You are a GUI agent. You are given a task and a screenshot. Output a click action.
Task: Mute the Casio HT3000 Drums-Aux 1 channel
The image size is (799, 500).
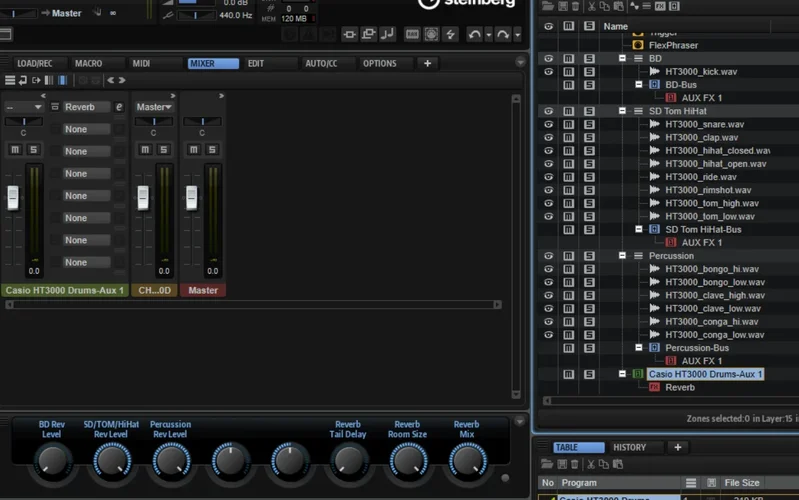point(15,150)
